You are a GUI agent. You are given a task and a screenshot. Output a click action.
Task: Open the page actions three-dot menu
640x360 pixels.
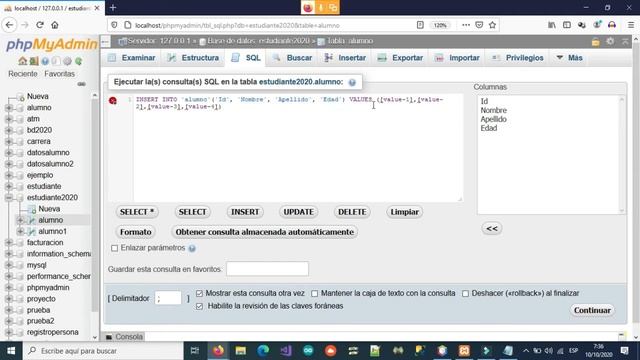coord(466,25)
